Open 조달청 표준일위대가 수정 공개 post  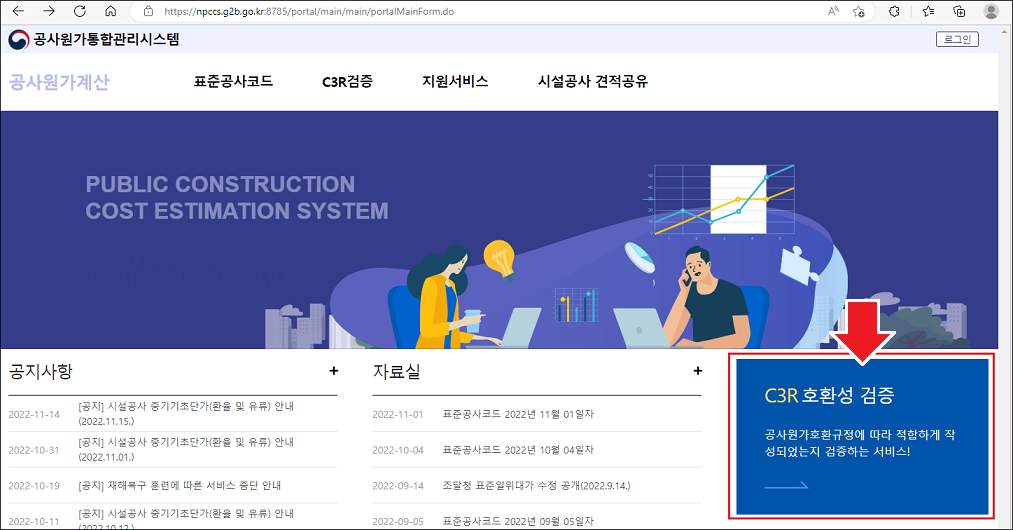click(x=536, y=485)
